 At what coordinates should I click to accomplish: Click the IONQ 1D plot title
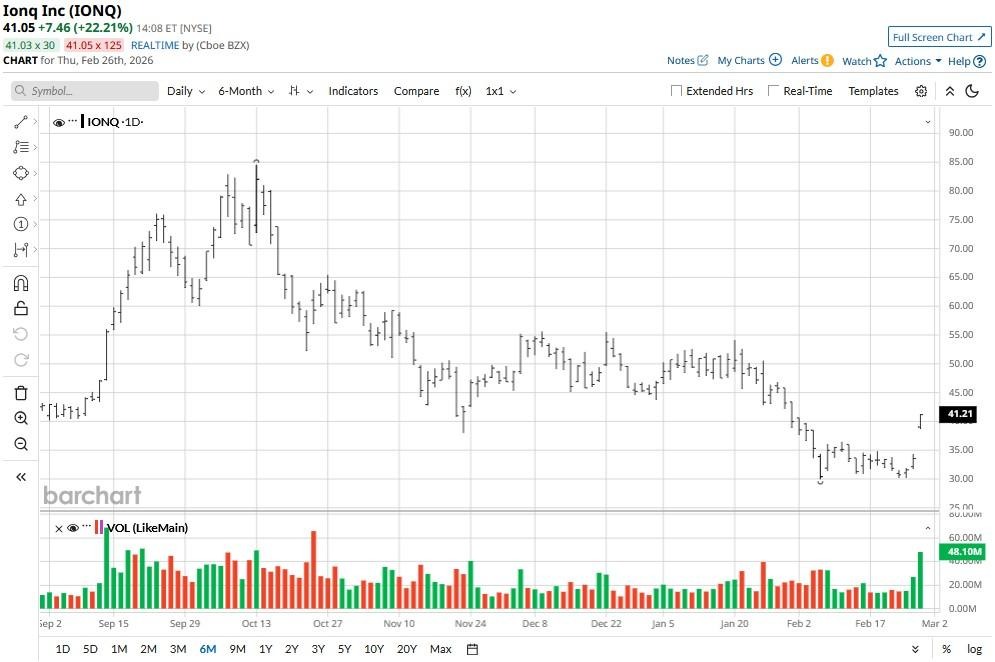115,122
